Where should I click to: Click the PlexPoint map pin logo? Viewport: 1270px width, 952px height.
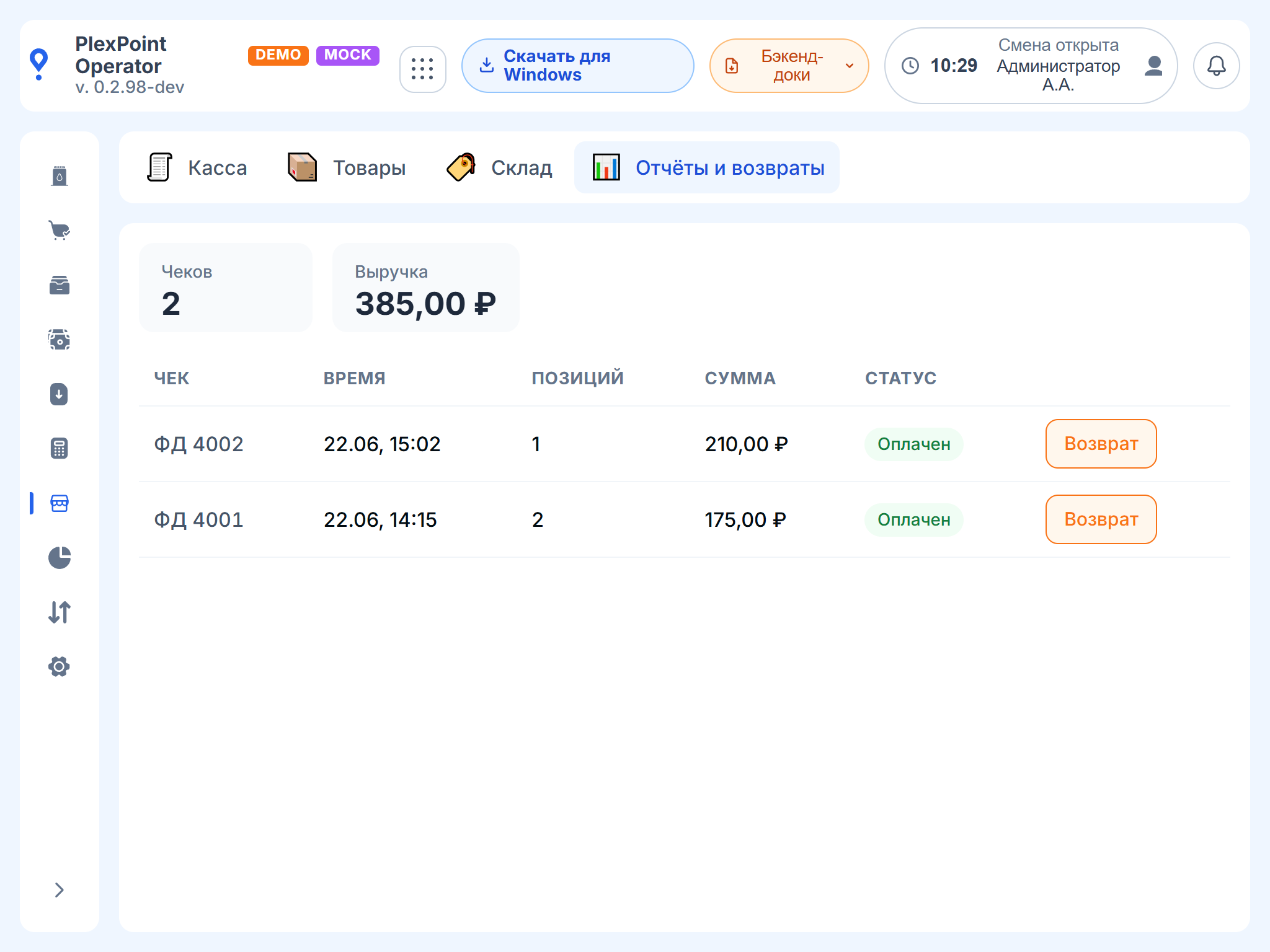click(x=39, y=64)
